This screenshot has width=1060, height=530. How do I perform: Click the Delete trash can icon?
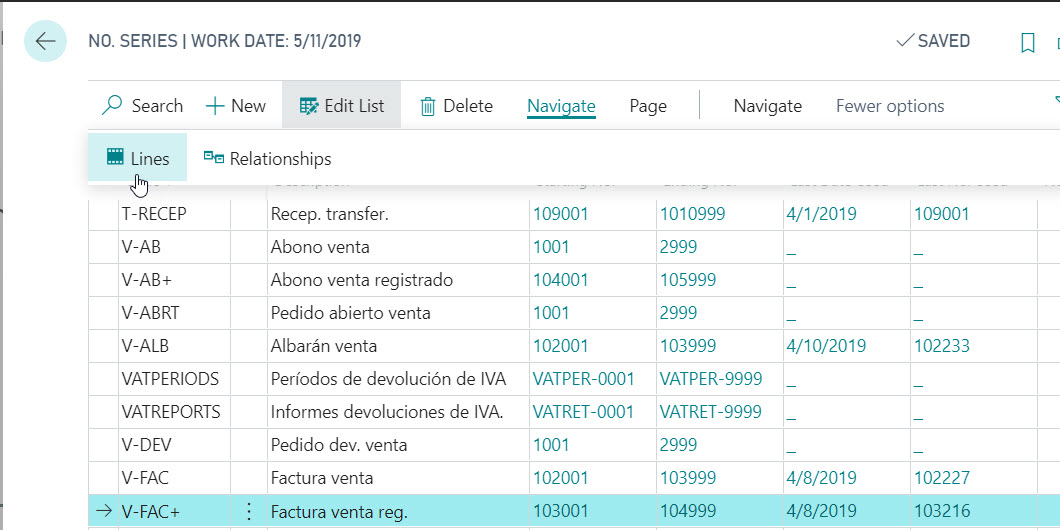coord(427,106)
